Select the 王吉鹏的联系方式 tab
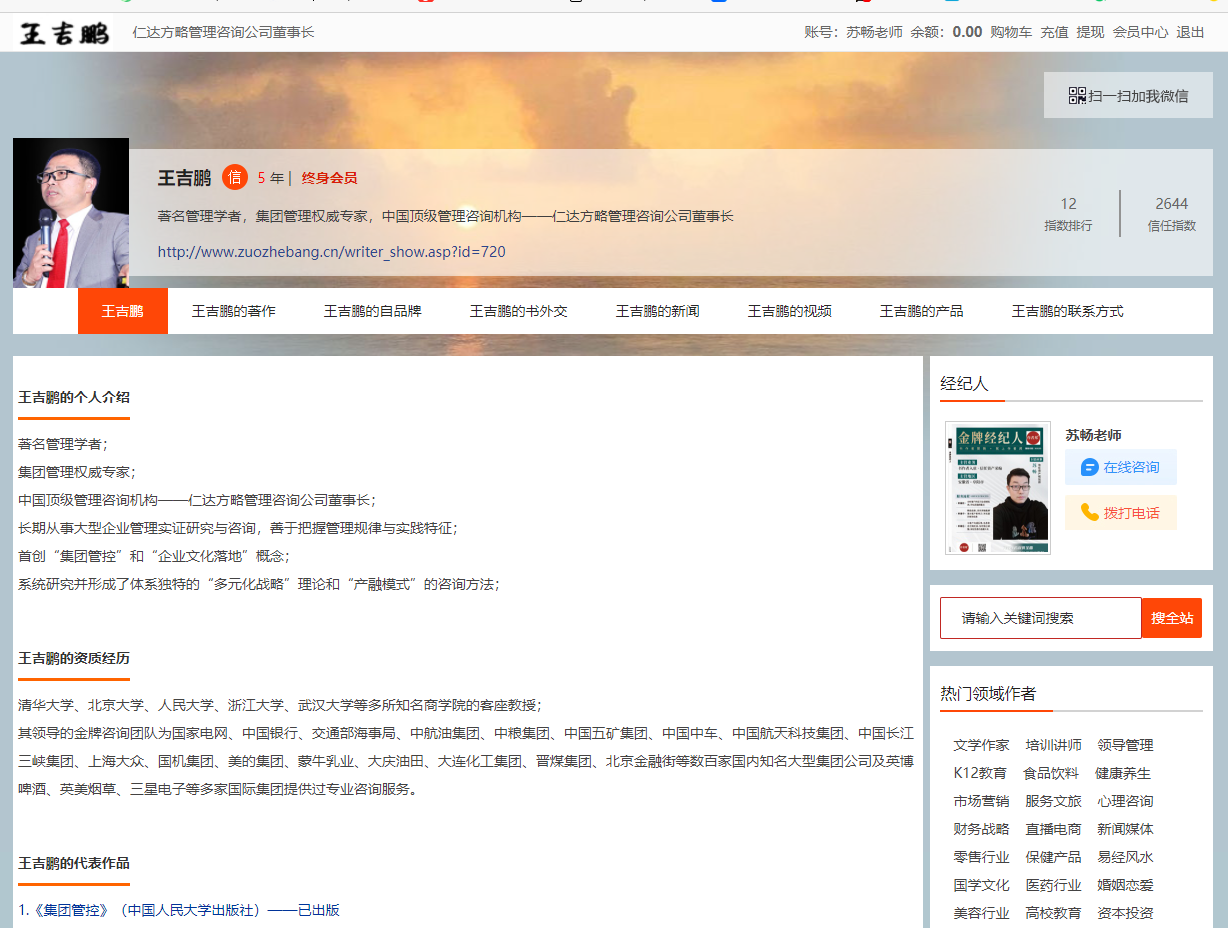 [x=1067, y=311]
